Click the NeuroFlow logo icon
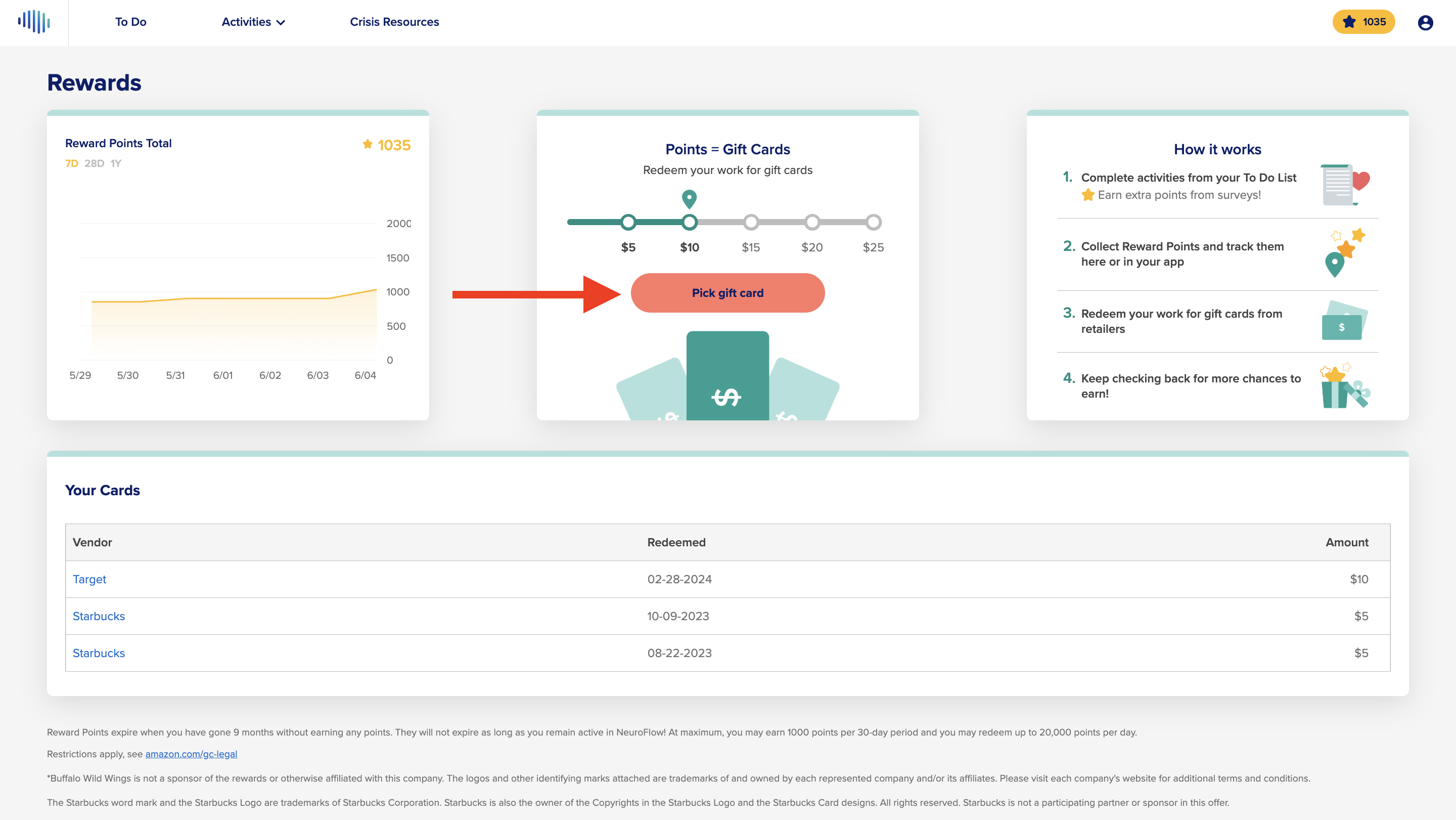This screenshot has width=1456, height=820. point(34,21)
